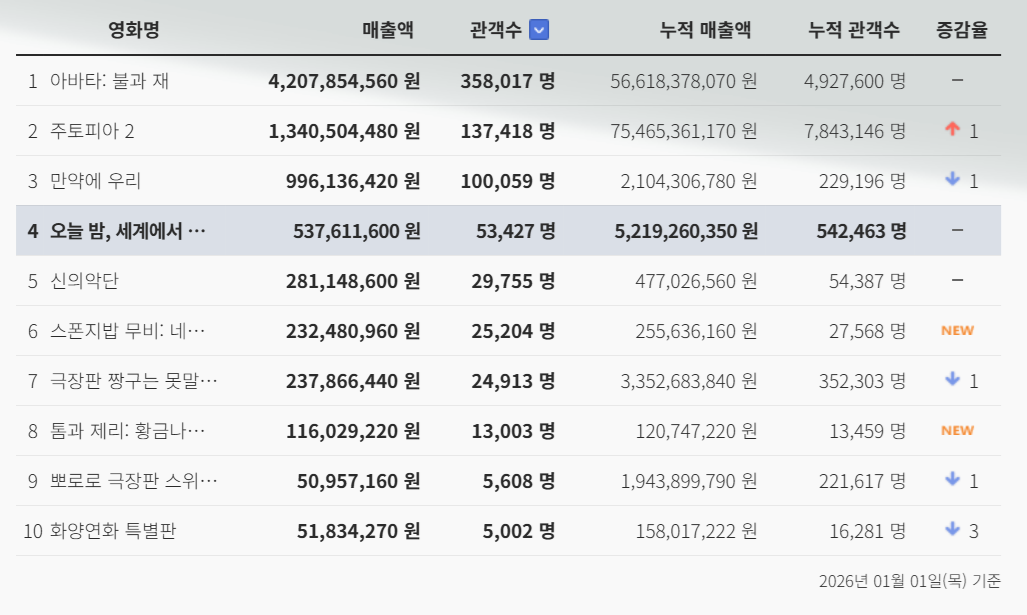The width and height of the screenshot is (1027, 615).
Task: Click the 증감율 column header
Action: [962, 29]
